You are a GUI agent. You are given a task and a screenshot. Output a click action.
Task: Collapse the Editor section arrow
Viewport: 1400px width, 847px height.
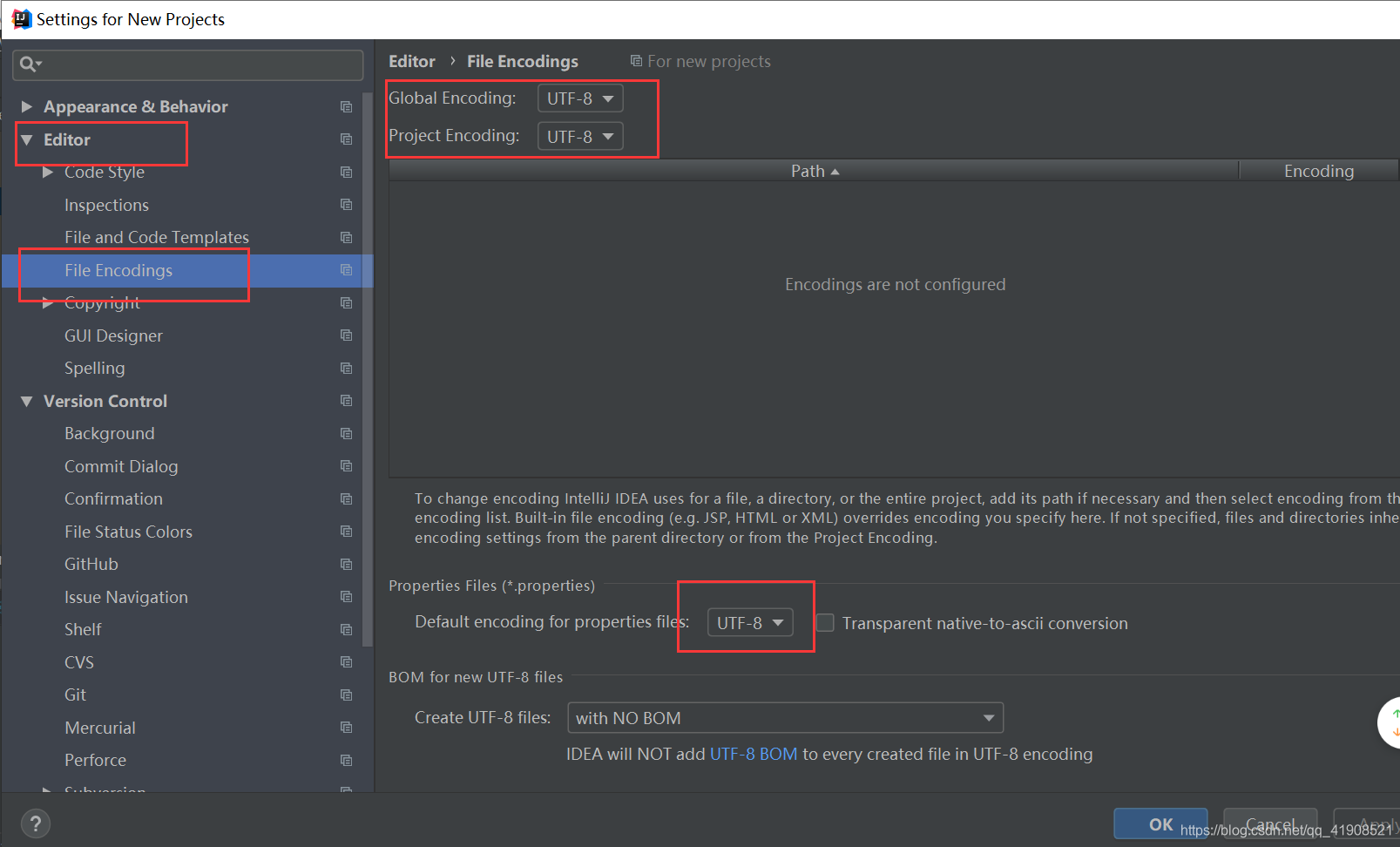click(26, 139)
